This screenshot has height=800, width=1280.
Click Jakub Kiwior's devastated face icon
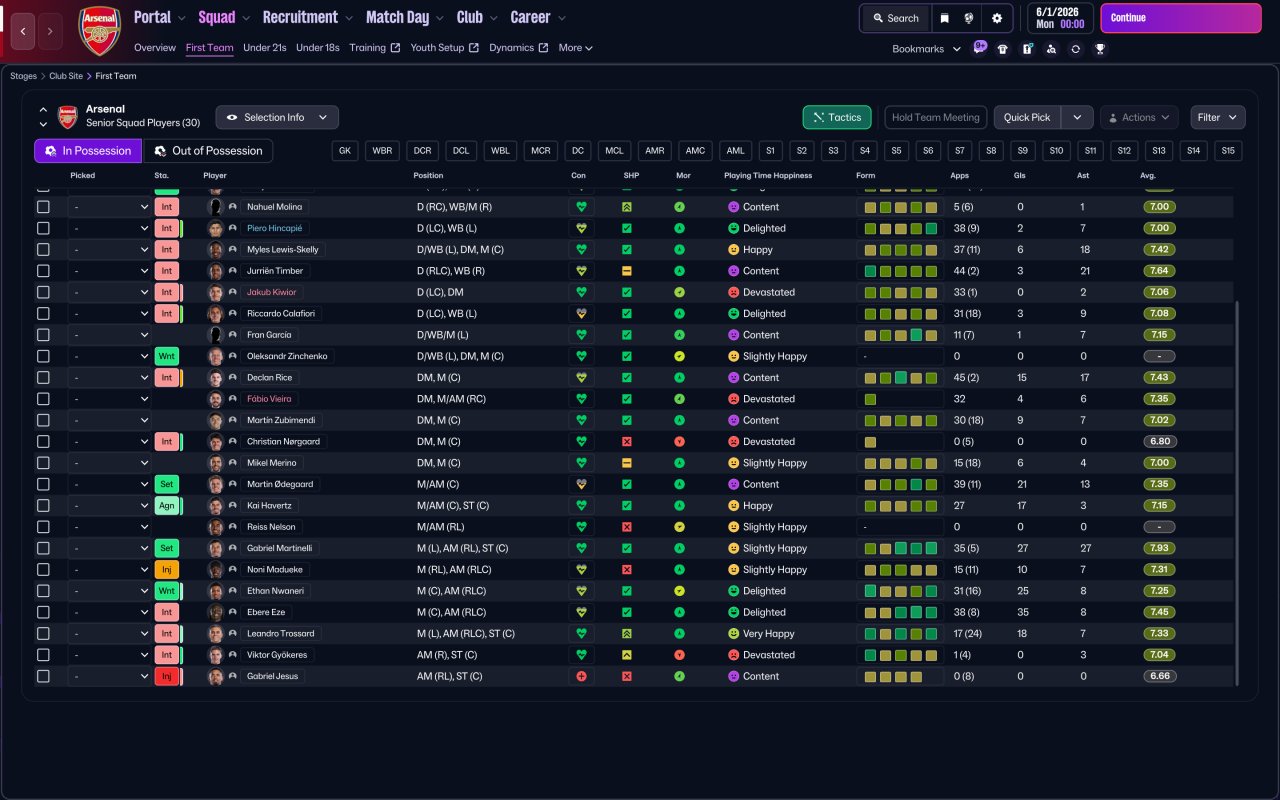coord(733,293)
